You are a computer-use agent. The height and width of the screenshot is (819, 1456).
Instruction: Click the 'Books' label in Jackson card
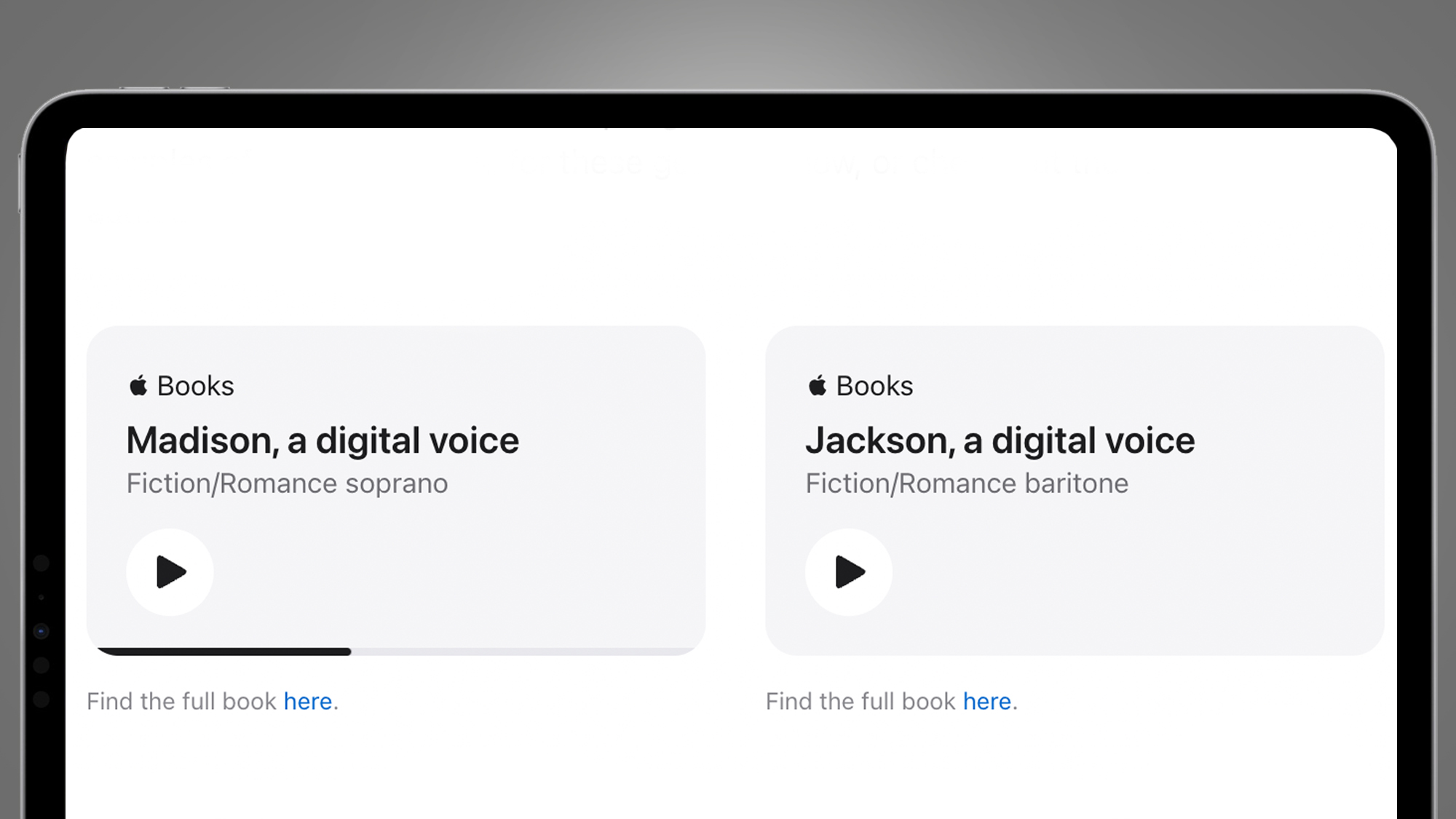874,386
